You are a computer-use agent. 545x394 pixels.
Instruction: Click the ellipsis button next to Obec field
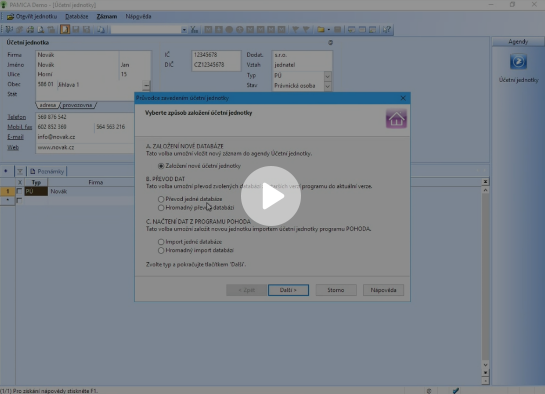tap(146, 85)
